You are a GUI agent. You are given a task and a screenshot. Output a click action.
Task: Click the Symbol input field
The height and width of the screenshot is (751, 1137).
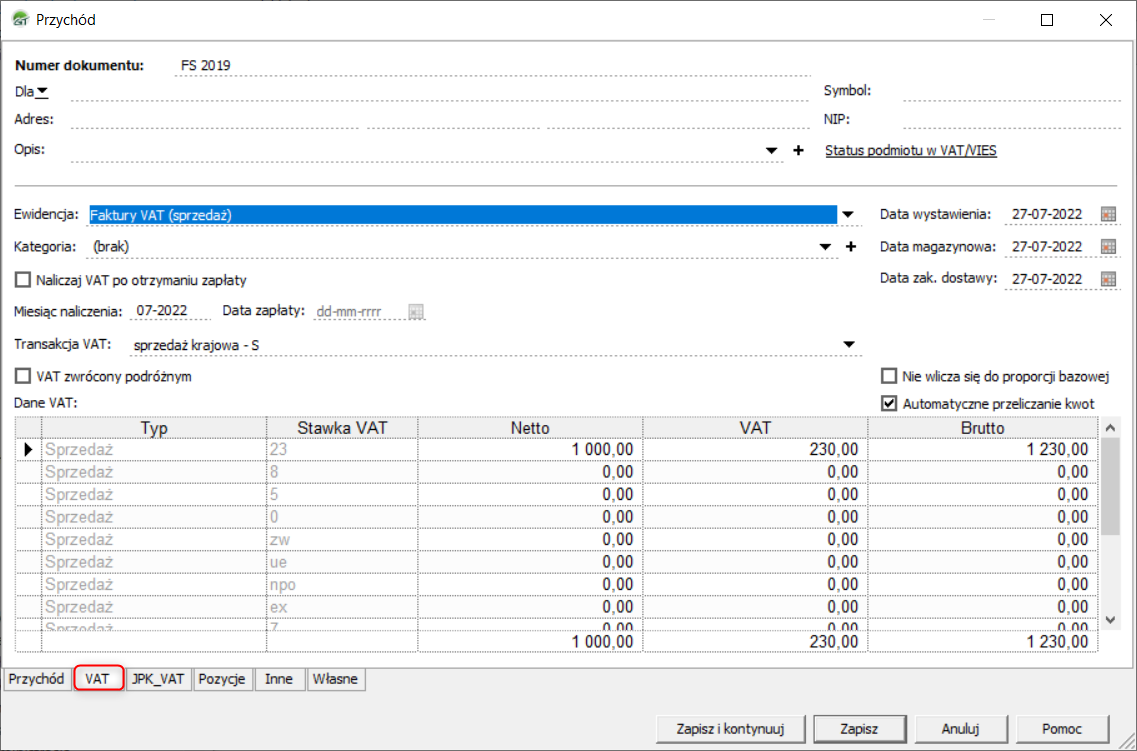pyautogui.click(x=1012, y=91)
